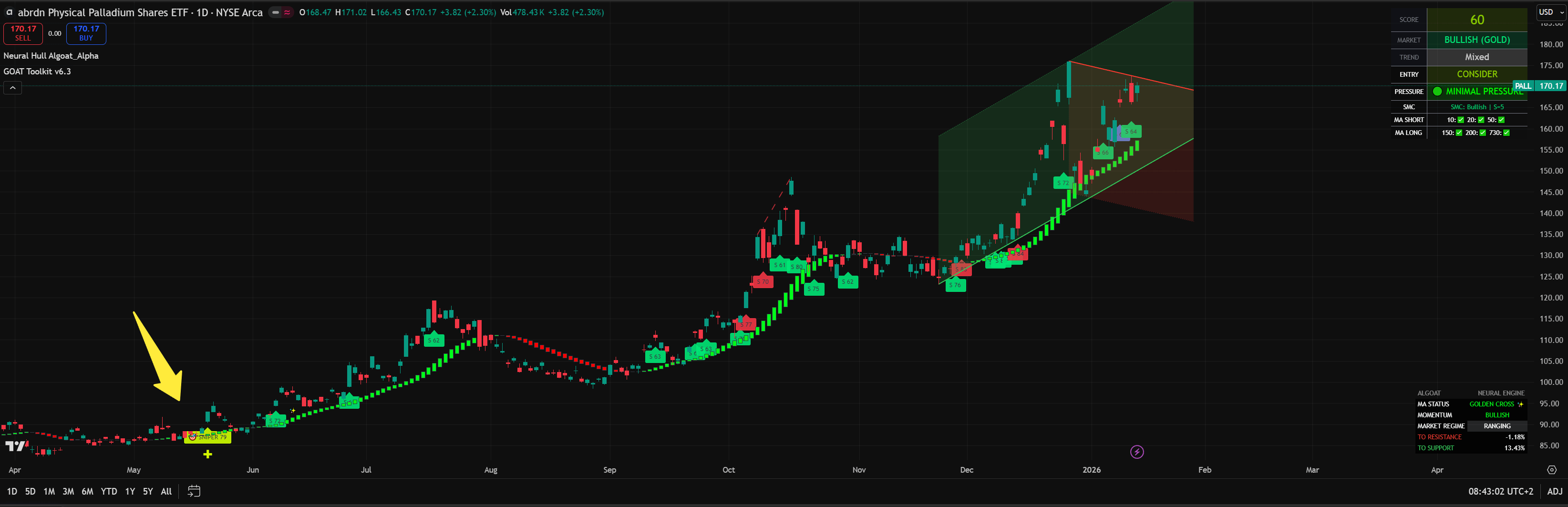
Task: Toggle ADJ adjusted data setting
Action: click(x=1554, y=491)
